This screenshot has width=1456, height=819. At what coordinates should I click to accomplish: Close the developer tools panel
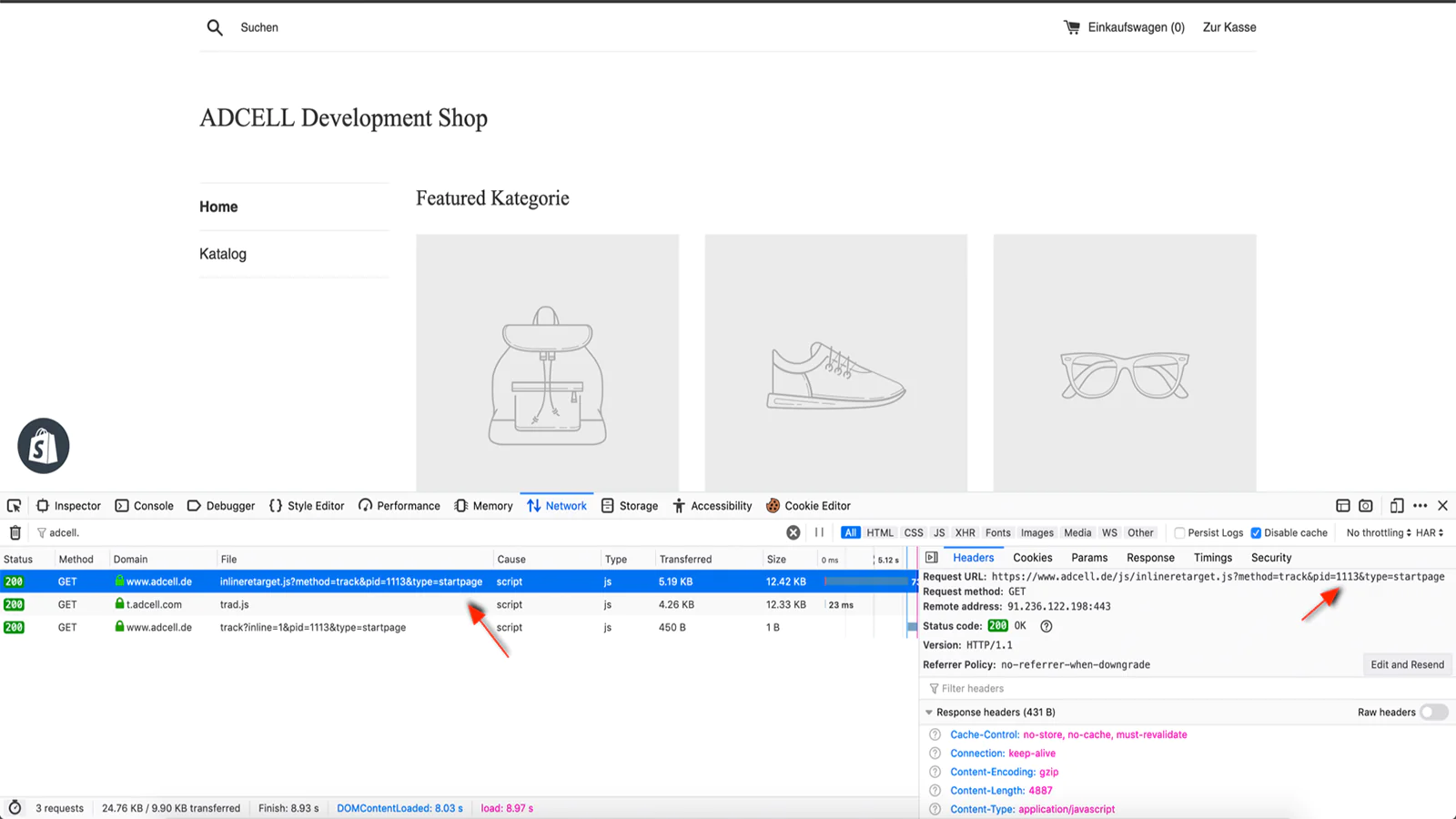point(1443,506)
